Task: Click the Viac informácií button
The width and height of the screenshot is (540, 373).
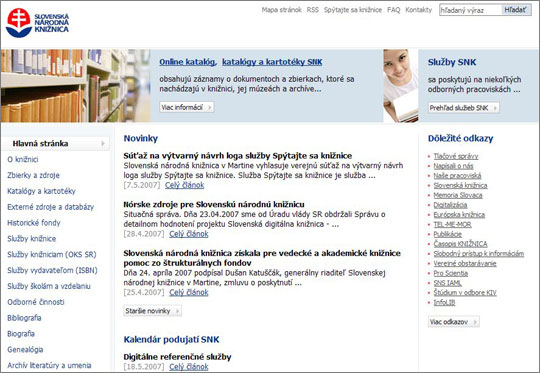Action: click(x=187, y=107)
